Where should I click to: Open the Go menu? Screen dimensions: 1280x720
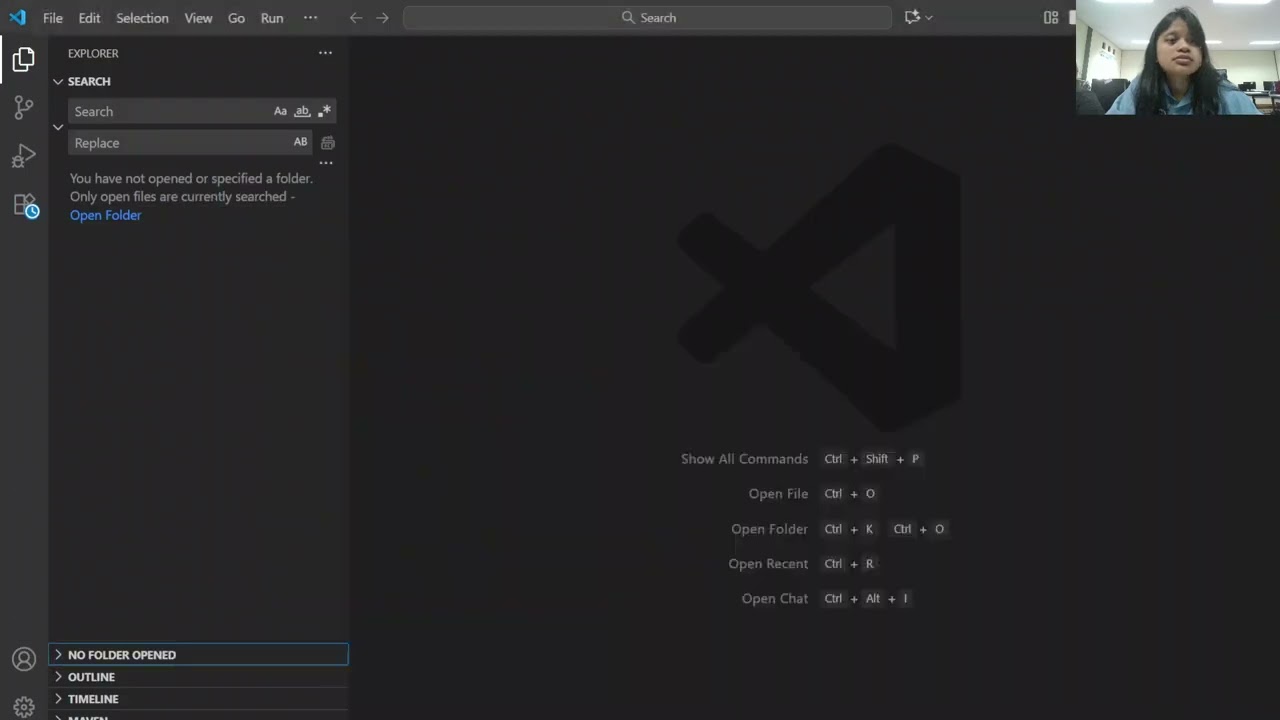pyautogui.click(x=236, y=18)
